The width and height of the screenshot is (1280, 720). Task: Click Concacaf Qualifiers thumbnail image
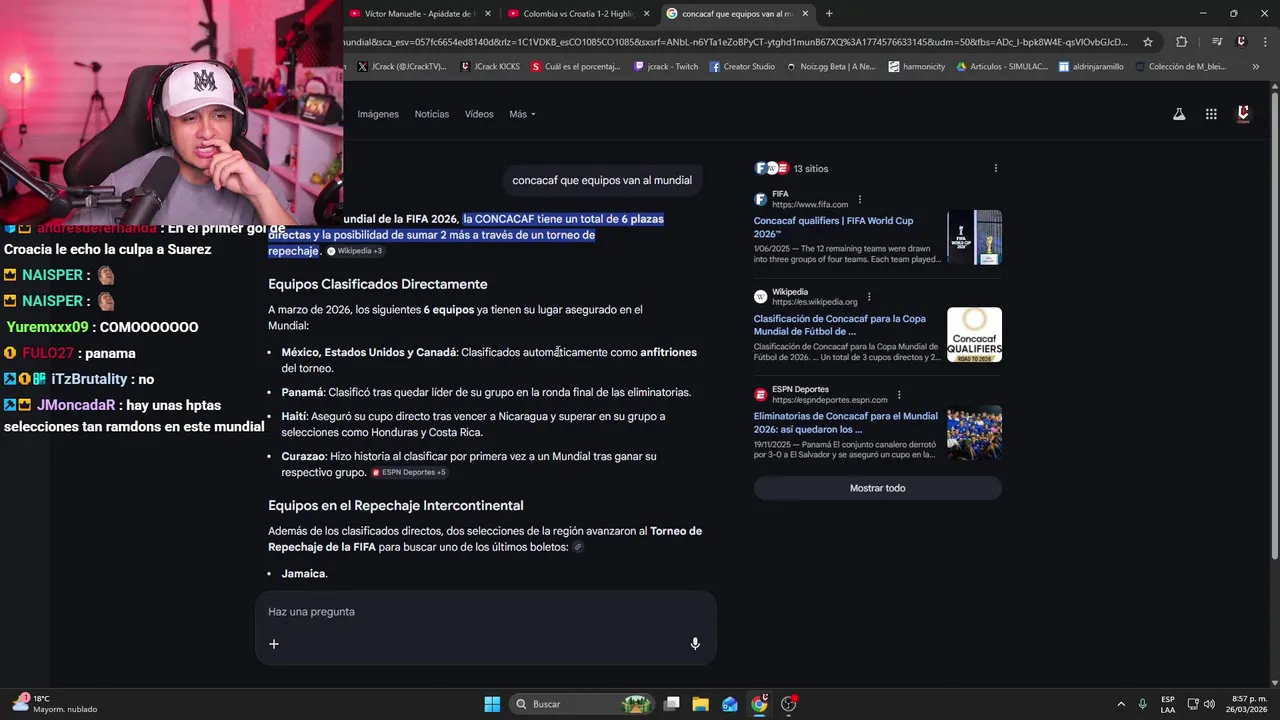[974, 334]
